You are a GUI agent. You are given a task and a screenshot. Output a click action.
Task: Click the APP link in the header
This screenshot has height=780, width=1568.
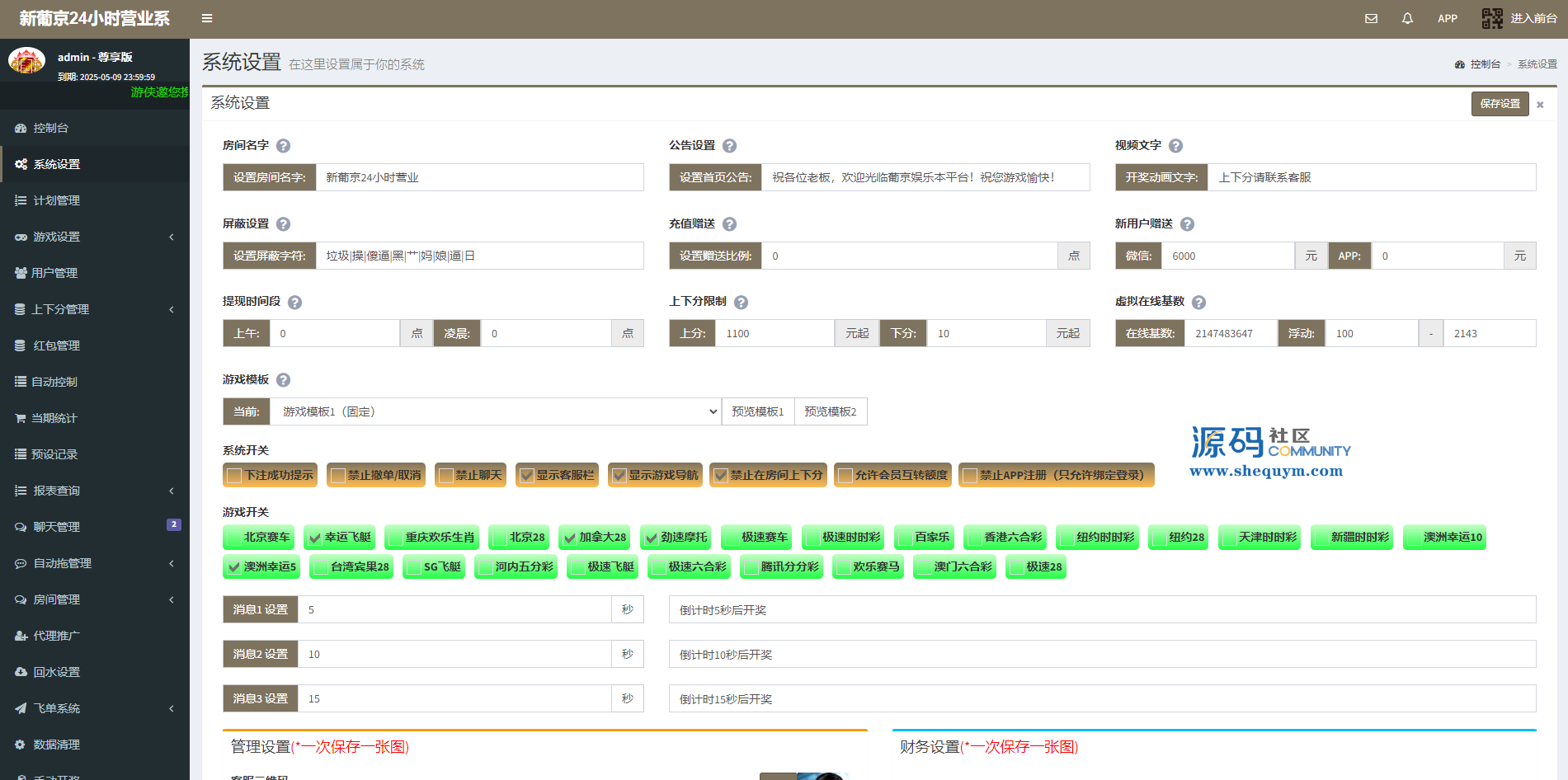click(1447, 18)
